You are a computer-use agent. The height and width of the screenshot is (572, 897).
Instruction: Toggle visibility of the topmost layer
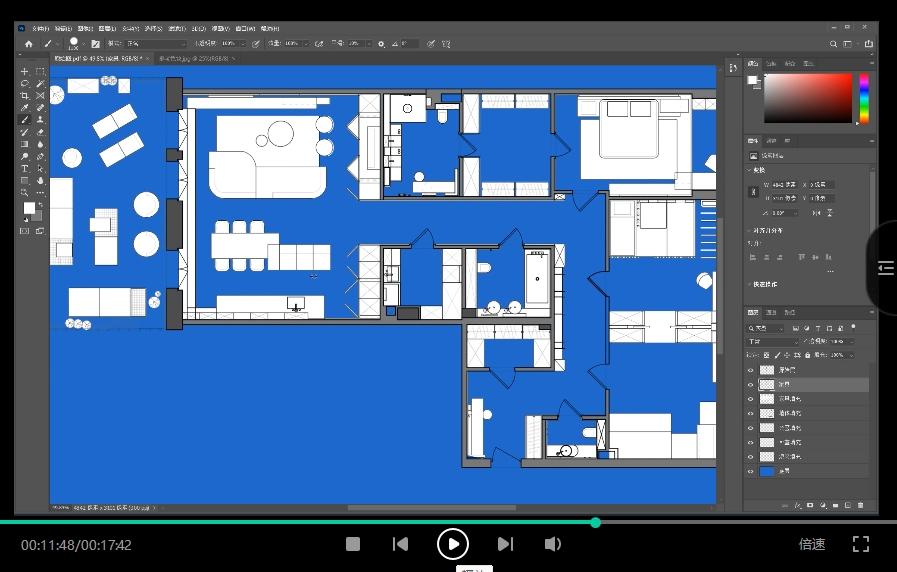(x=751, y=370)
